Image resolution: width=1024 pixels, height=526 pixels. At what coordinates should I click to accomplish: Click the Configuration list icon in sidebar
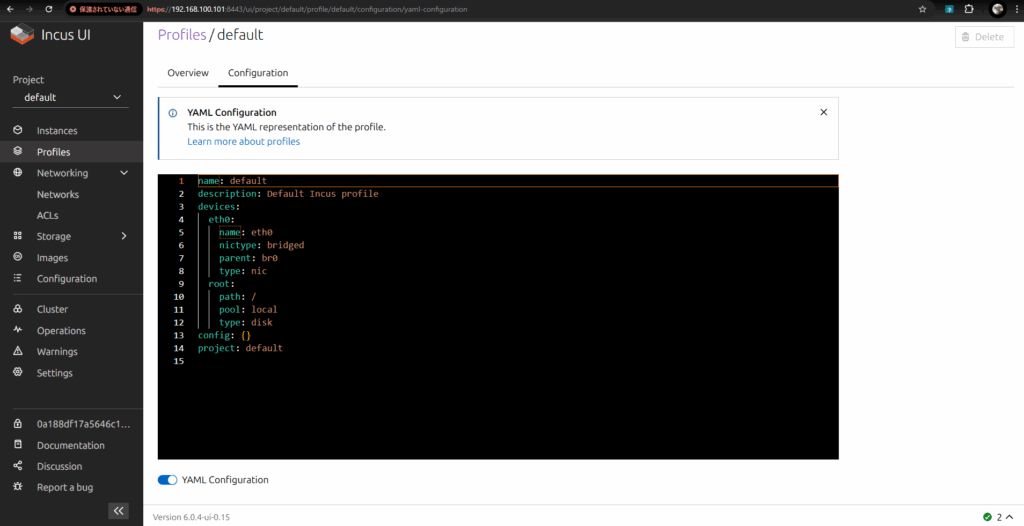click(18, 278)
